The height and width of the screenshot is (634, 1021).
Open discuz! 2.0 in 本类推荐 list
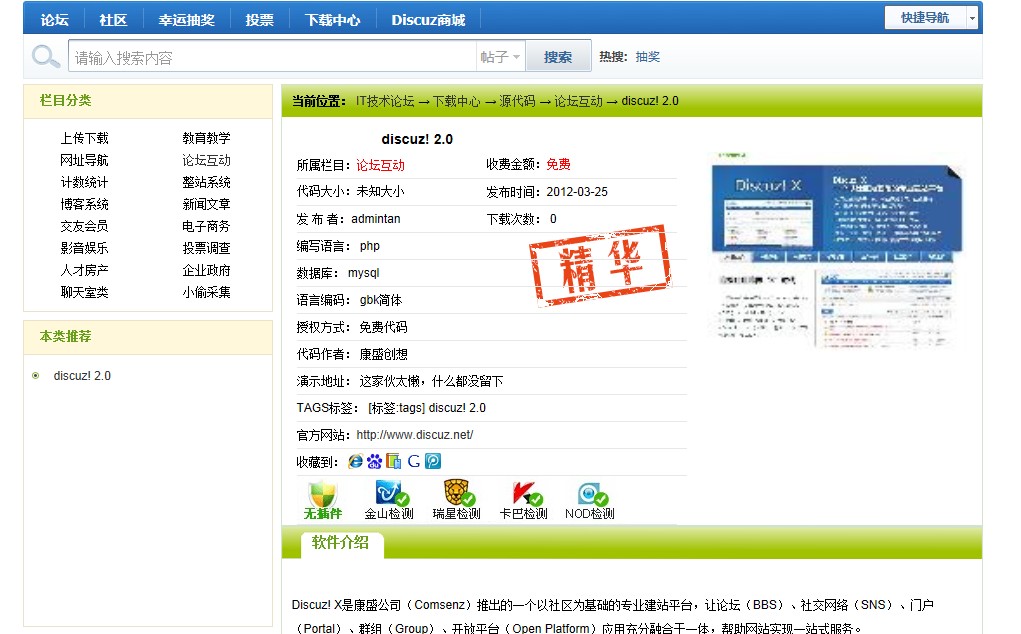(x=82, y=376)
